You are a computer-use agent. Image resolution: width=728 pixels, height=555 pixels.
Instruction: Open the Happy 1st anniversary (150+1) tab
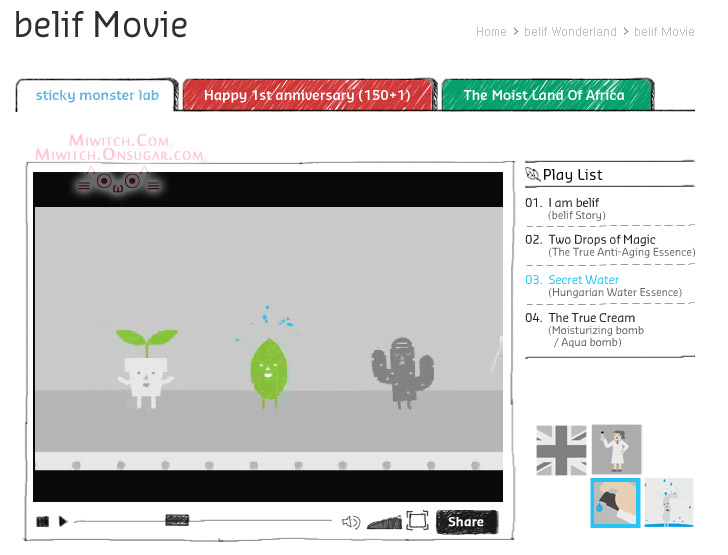click(307, 95)
